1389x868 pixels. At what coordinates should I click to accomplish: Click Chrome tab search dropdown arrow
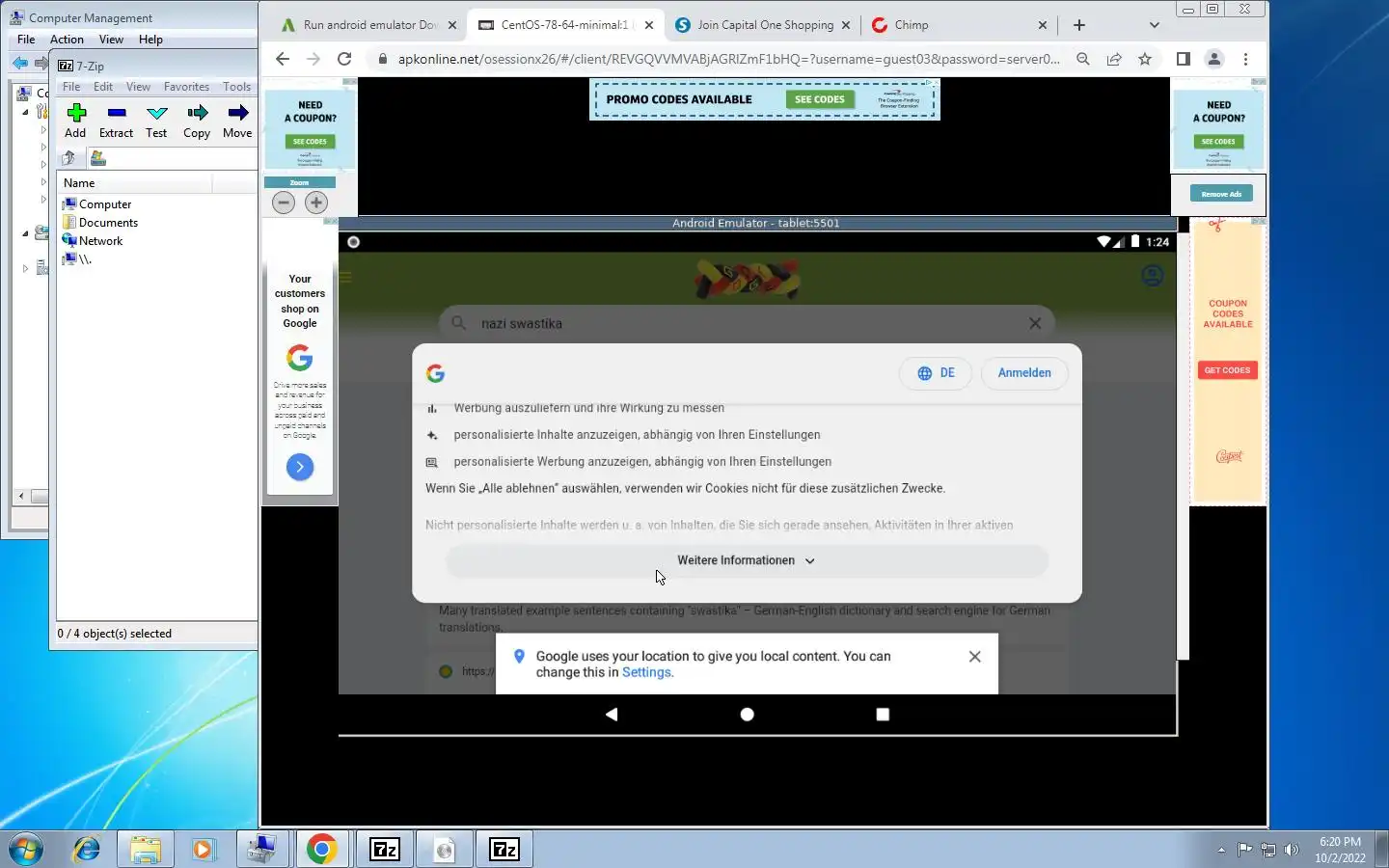[x=1155, y=25]
